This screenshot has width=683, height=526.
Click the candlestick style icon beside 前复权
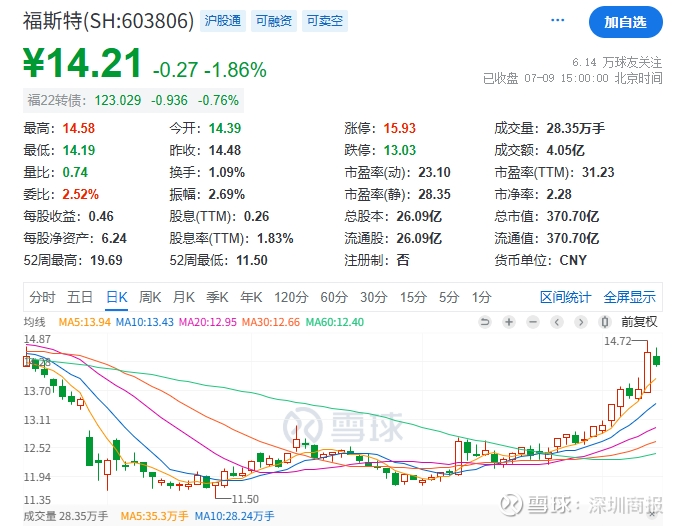605,322
